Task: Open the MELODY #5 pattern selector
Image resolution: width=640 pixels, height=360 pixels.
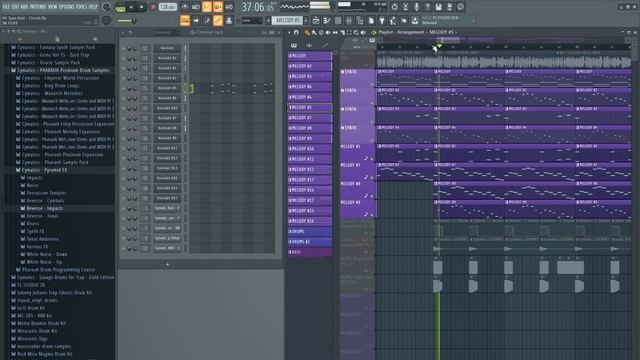Action: (288, 20)
